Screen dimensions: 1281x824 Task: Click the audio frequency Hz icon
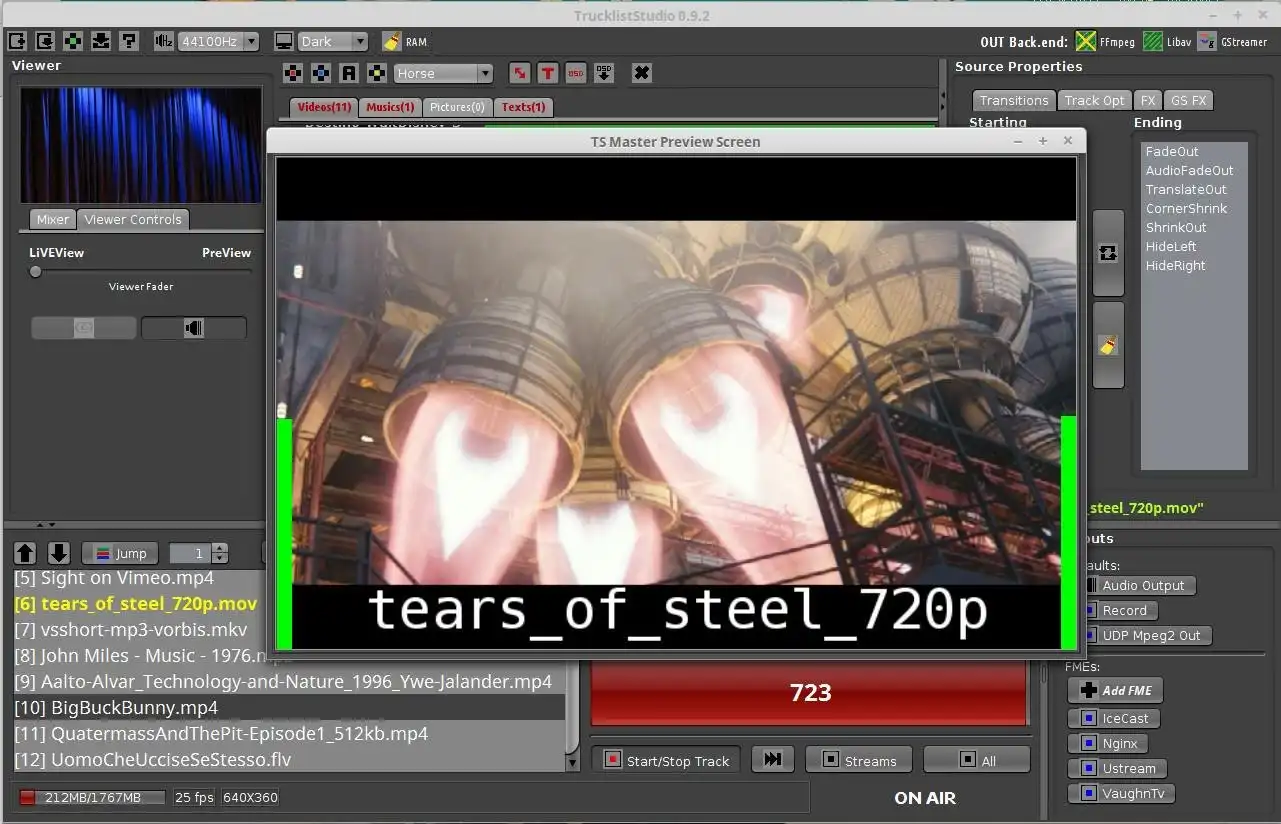(164, 41)
